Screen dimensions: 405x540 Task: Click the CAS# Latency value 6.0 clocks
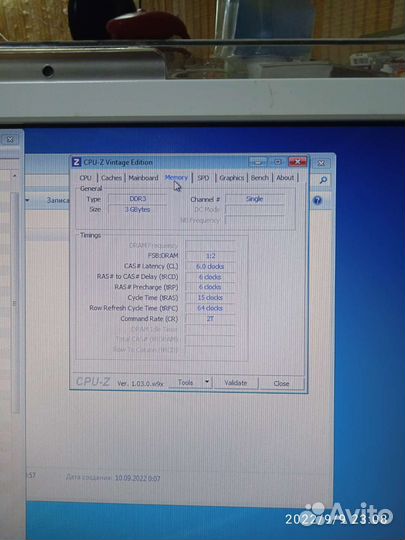(x=210, y=266)
